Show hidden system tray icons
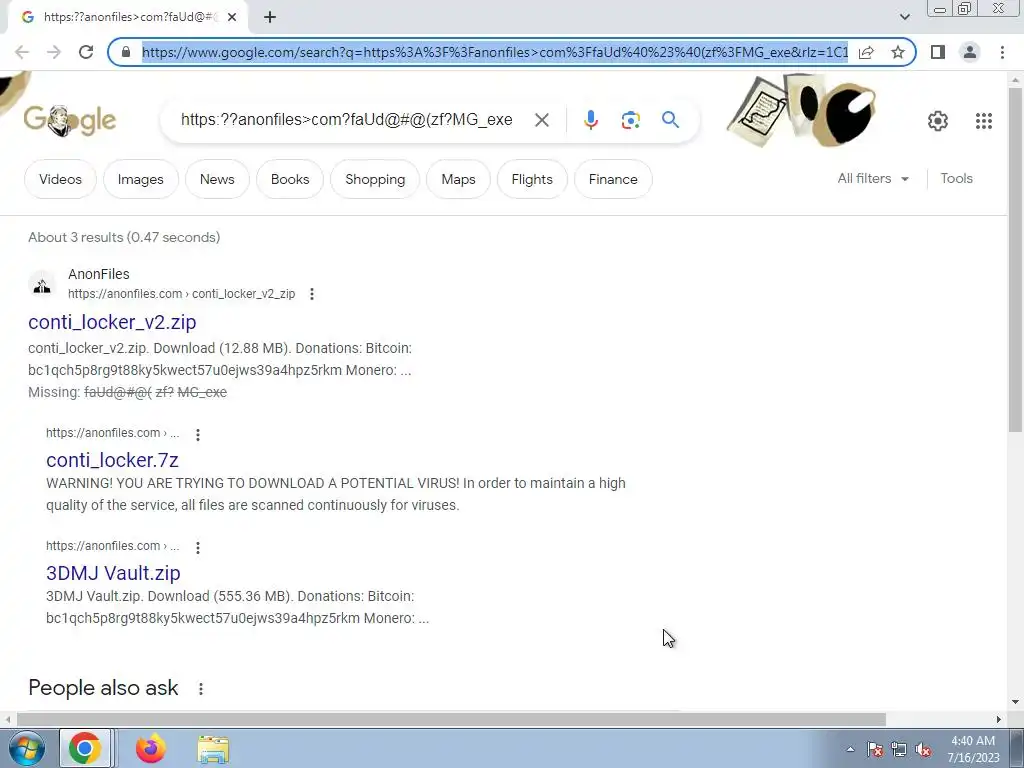This screenshot has width=1024, height=768. coord(850,749)
